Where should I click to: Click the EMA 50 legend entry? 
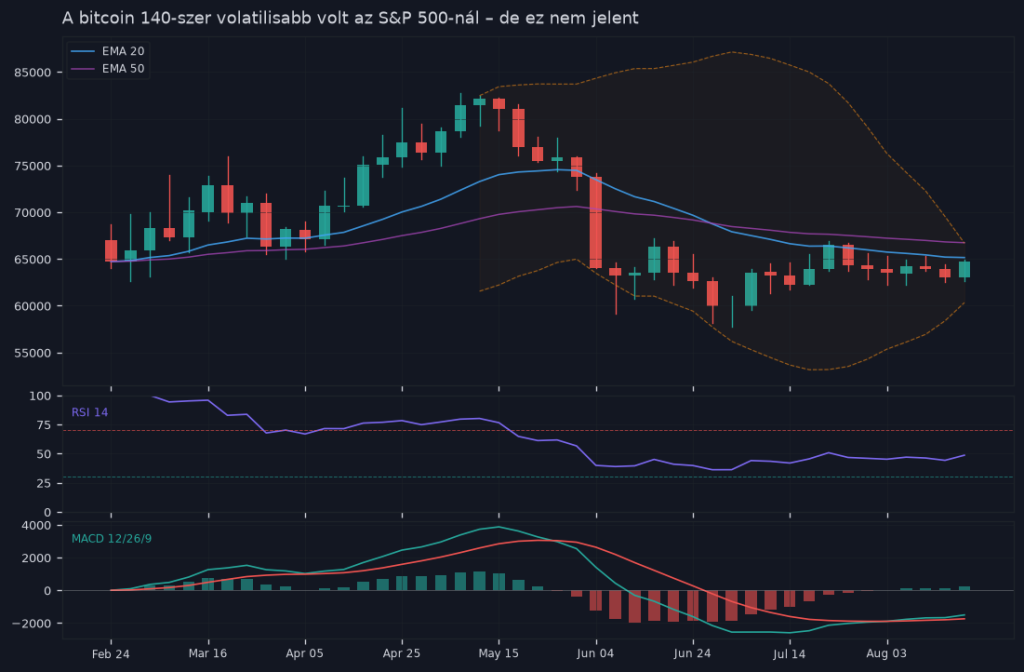coord(107,69)
